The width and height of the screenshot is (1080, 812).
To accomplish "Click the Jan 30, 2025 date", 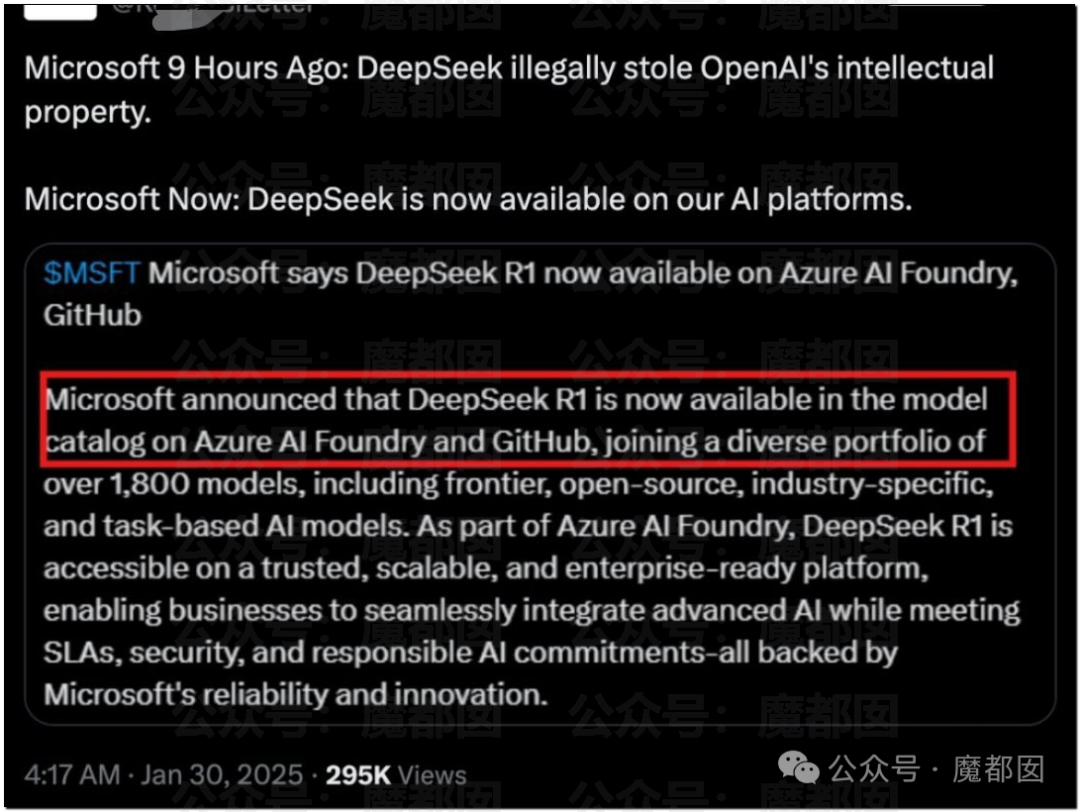I will [222, 775].
